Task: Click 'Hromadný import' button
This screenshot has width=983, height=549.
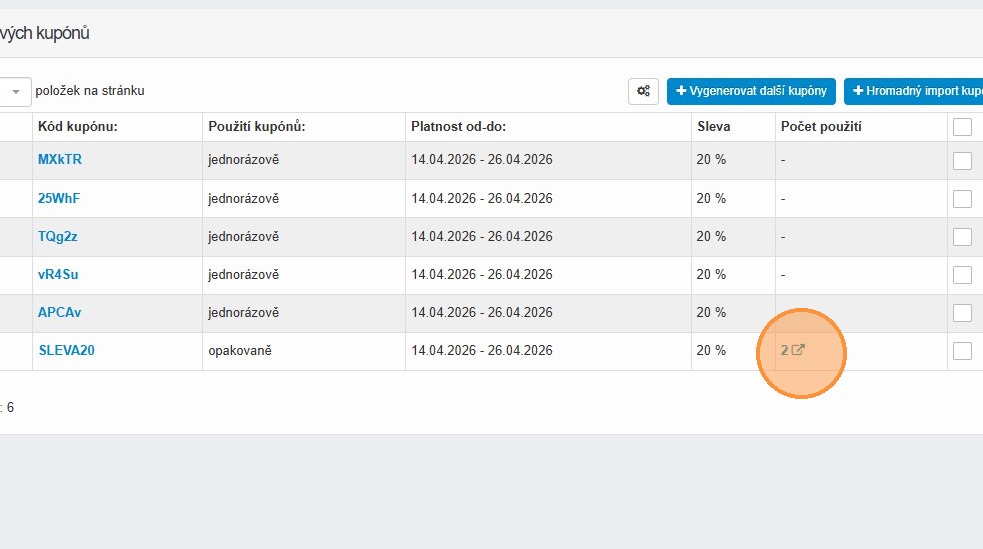Action: pyautogui.click(x=914, y=91)
